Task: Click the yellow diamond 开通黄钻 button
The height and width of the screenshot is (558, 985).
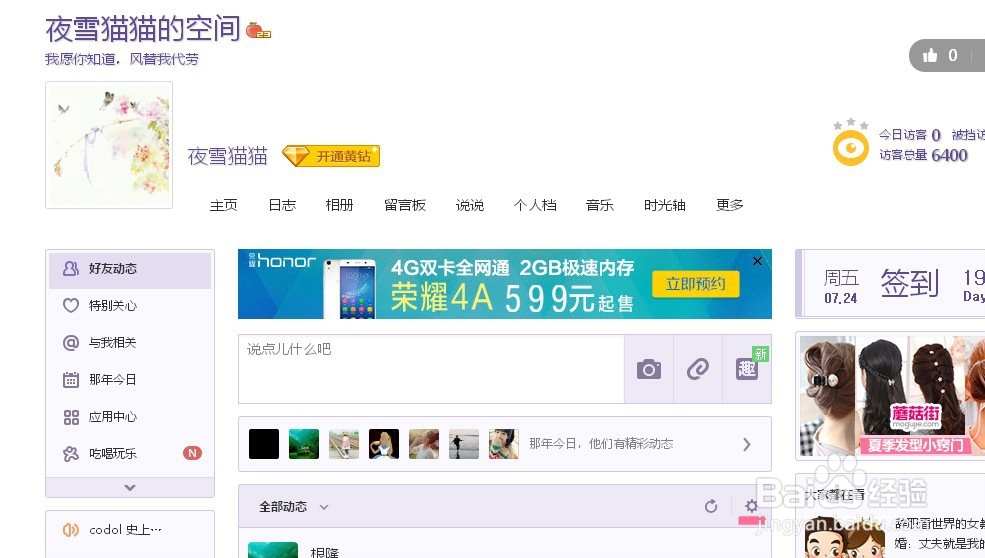Action: (x=331, y=156)
